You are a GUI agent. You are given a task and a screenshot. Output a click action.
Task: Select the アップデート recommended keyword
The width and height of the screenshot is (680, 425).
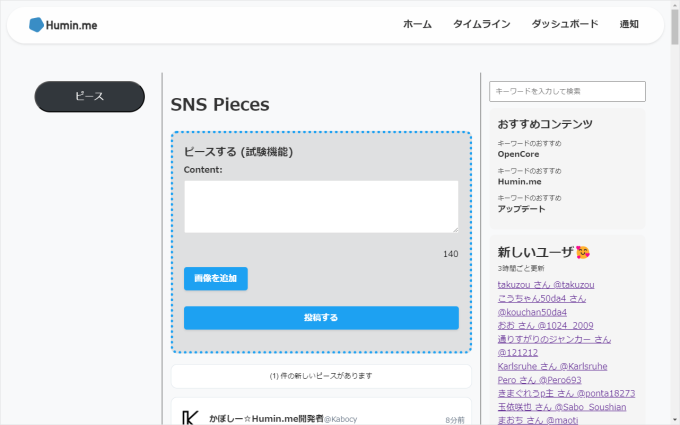[521, 209]
